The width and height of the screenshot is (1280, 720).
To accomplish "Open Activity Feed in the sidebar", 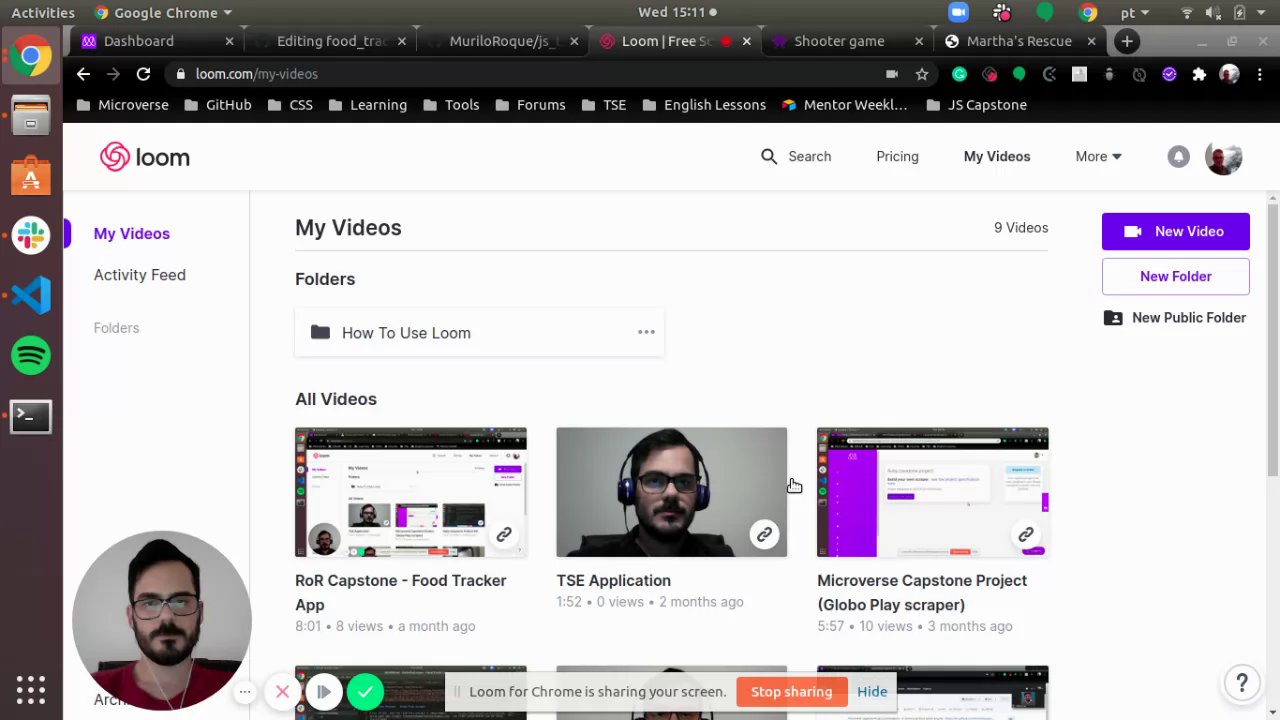I will pyautogui.click(x=139, y=275).
